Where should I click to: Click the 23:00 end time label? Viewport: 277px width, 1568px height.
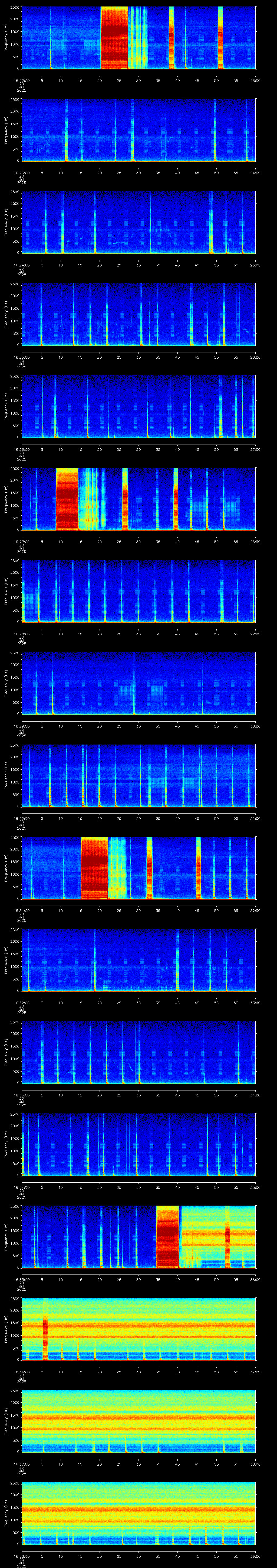[x=255, y=80]
